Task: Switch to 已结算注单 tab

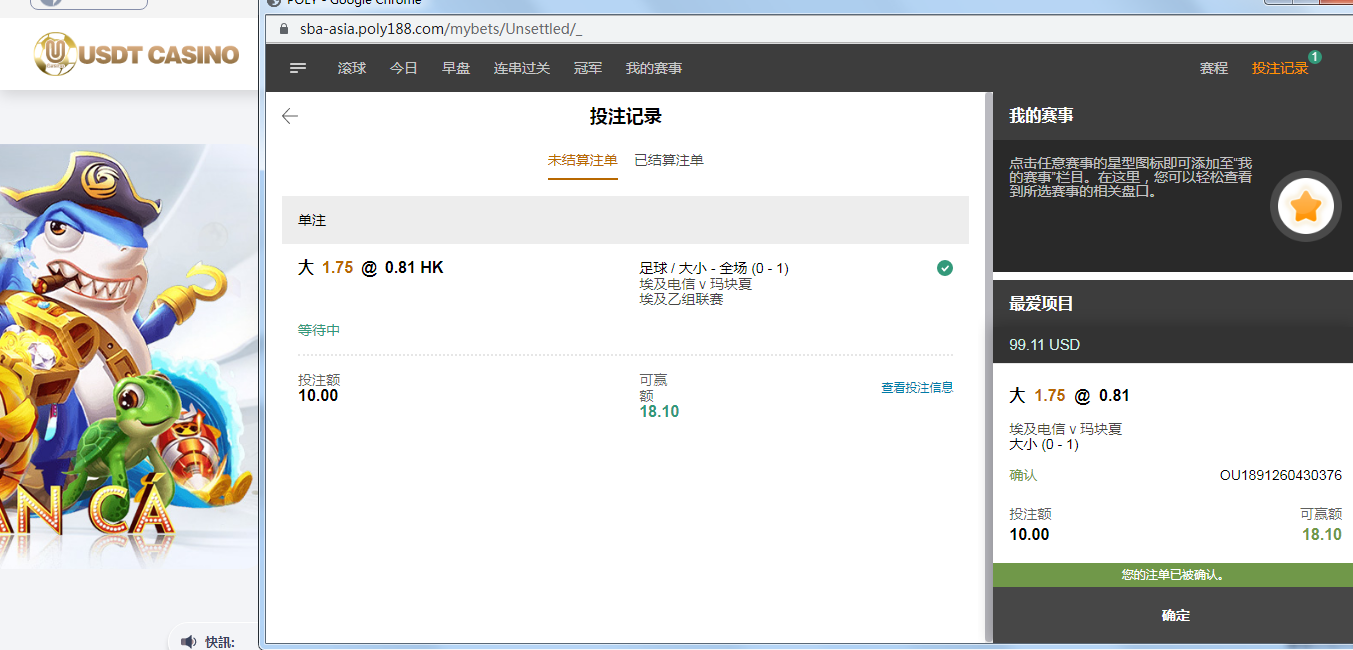Action: pos(669,160)
